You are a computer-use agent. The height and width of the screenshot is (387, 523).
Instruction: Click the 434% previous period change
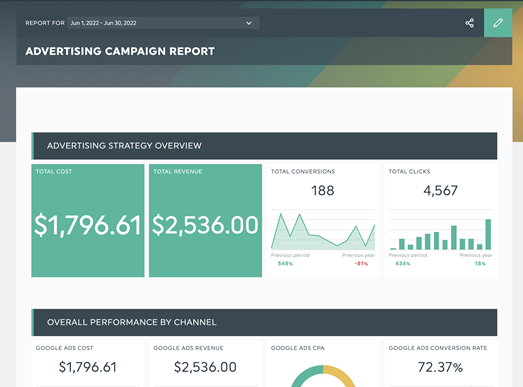coord(403,264)
